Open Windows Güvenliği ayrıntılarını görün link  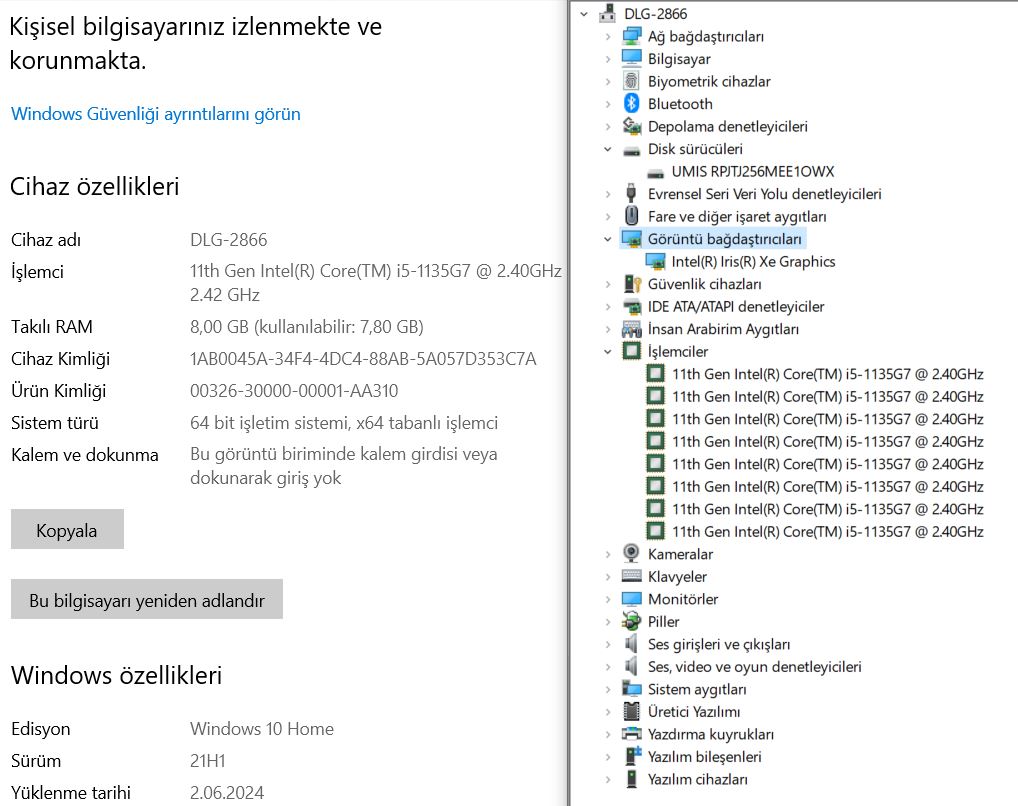coord(155,114)
